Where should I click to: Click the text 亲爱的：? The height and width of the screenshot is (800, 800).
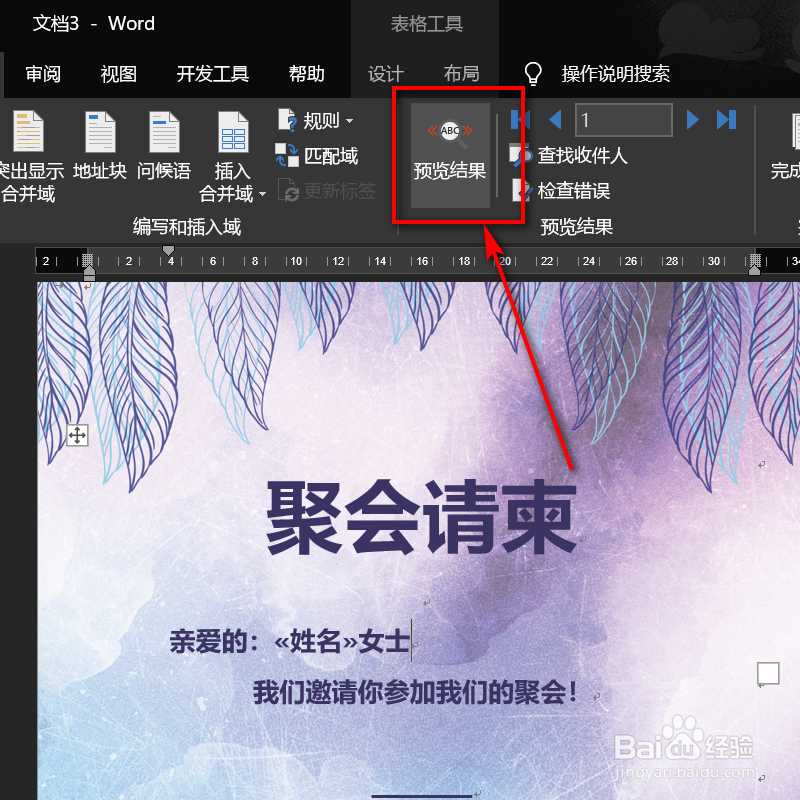click(214, 642)
